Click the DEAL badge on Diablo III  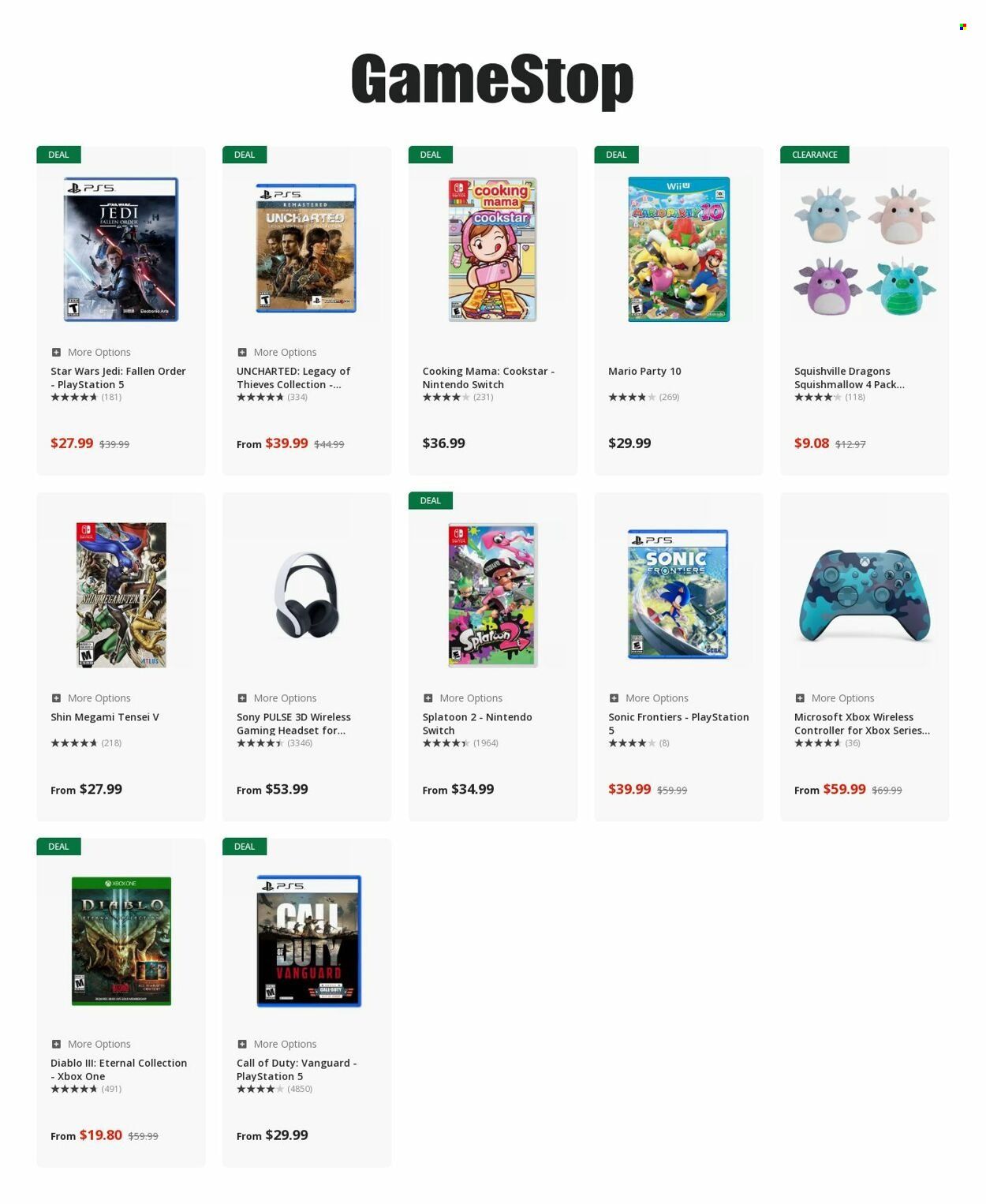(58, 847)
